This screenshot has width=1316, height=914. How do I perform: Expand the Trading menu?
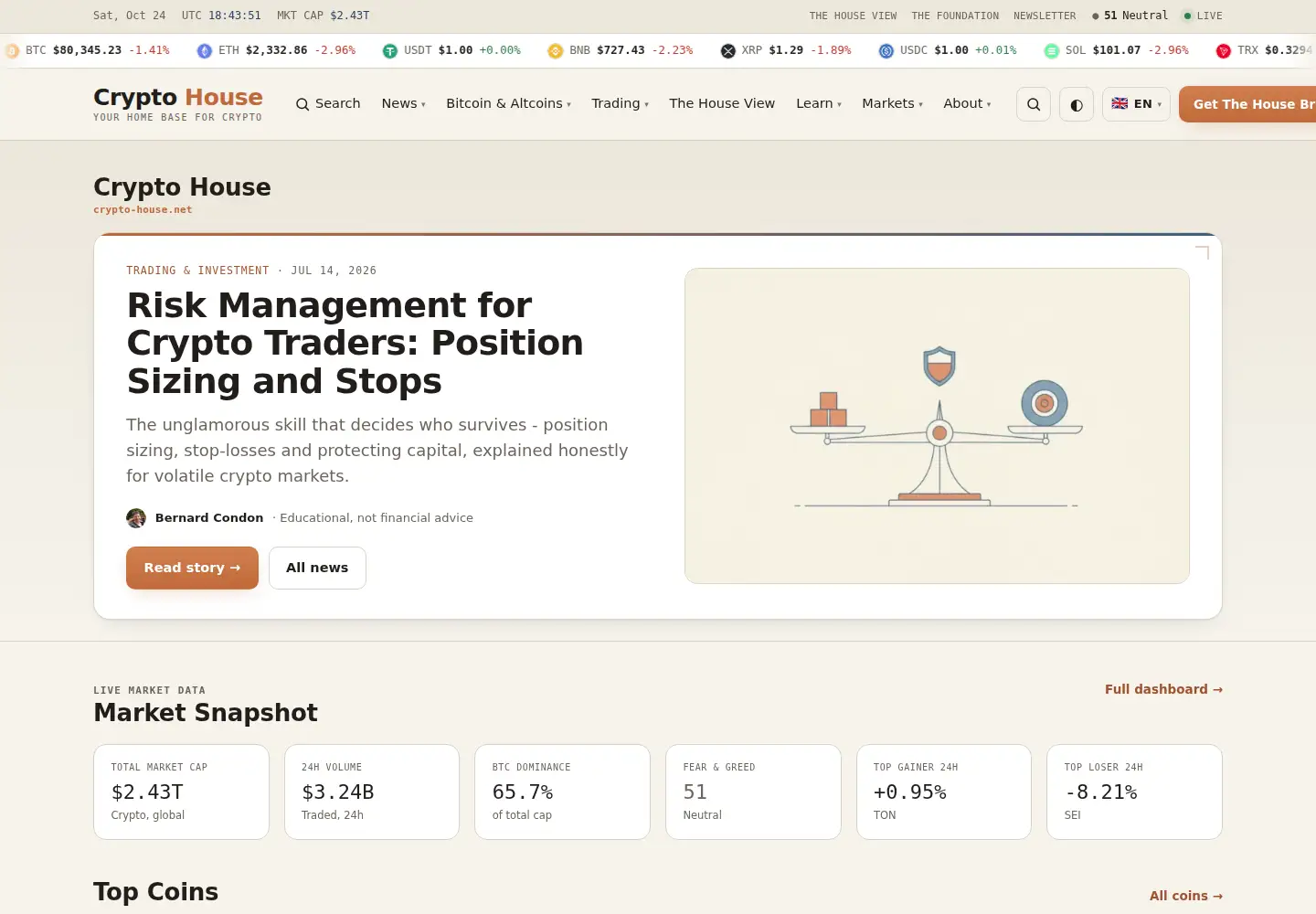(x=620, y=103)
